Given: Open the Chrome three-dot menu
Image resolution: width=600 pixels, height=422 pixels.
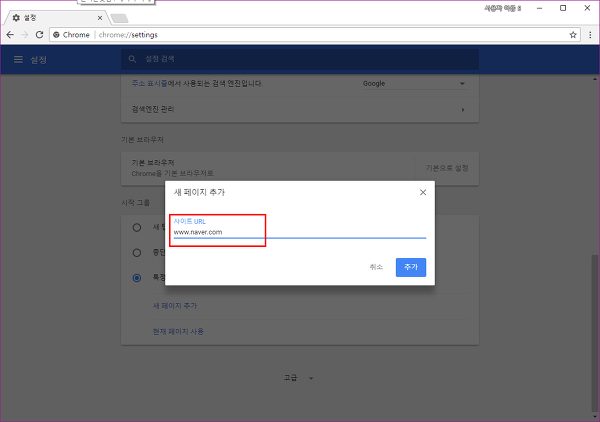Looking at the screenshot, I should (590, 35).
